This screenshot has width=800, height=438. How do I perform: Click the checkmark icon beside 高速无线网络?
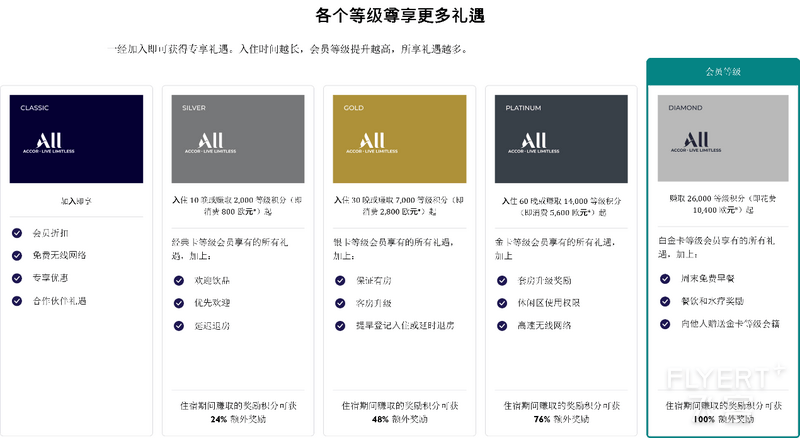(x=502, y=326)
